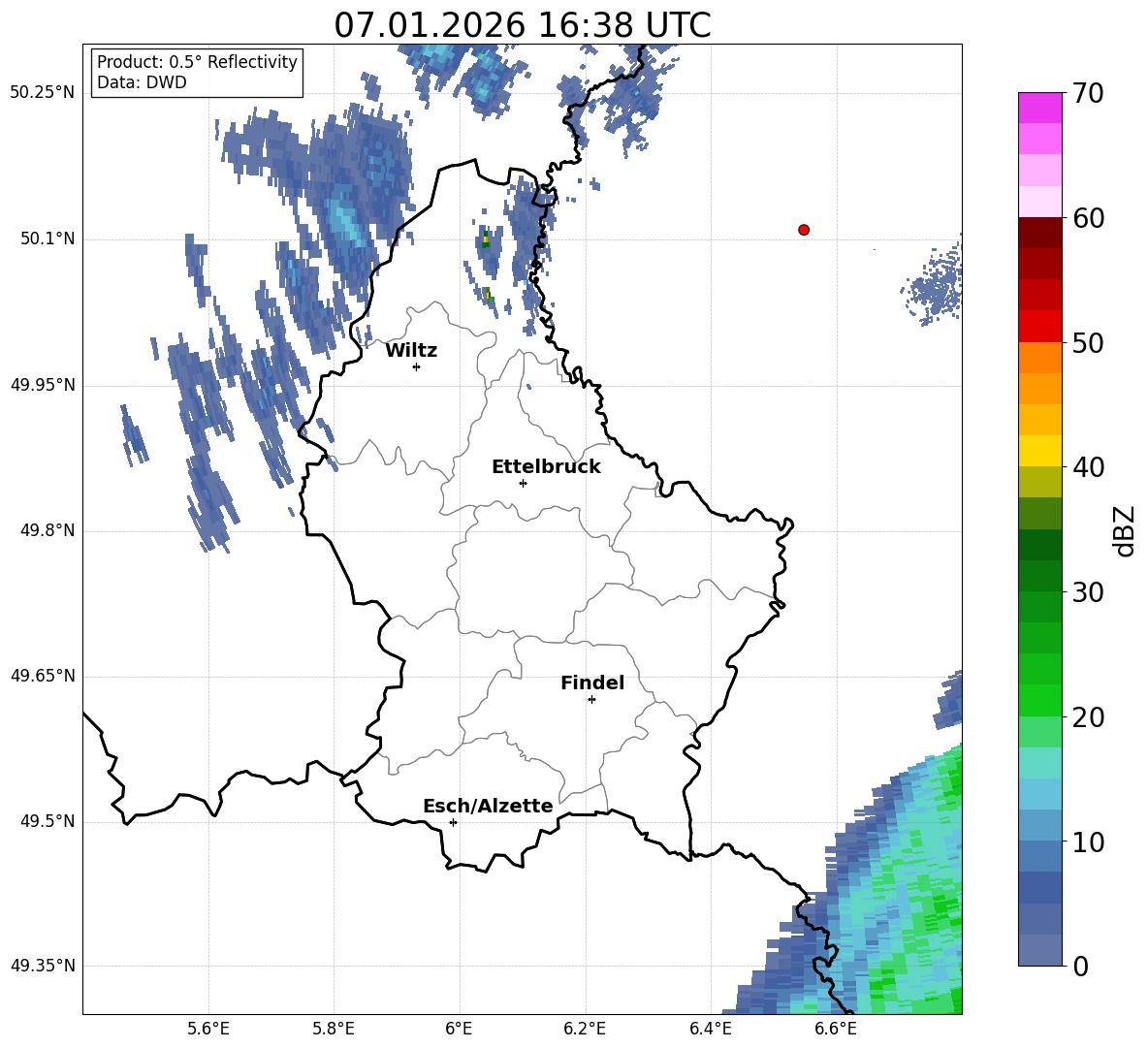Click the 50 tick on colorbar
Viewport: 1148px width, 1048px height.
1087,343
